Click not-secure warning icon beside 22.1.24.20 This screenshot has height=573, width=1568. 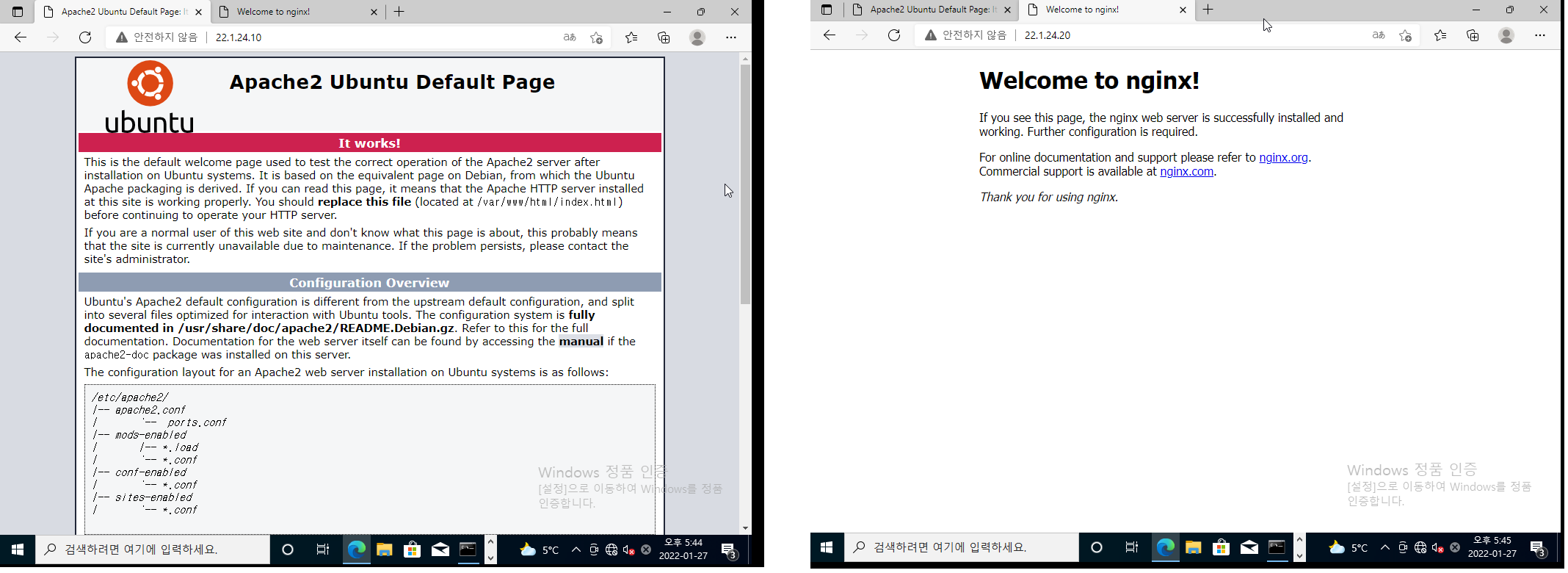[931, 35]
